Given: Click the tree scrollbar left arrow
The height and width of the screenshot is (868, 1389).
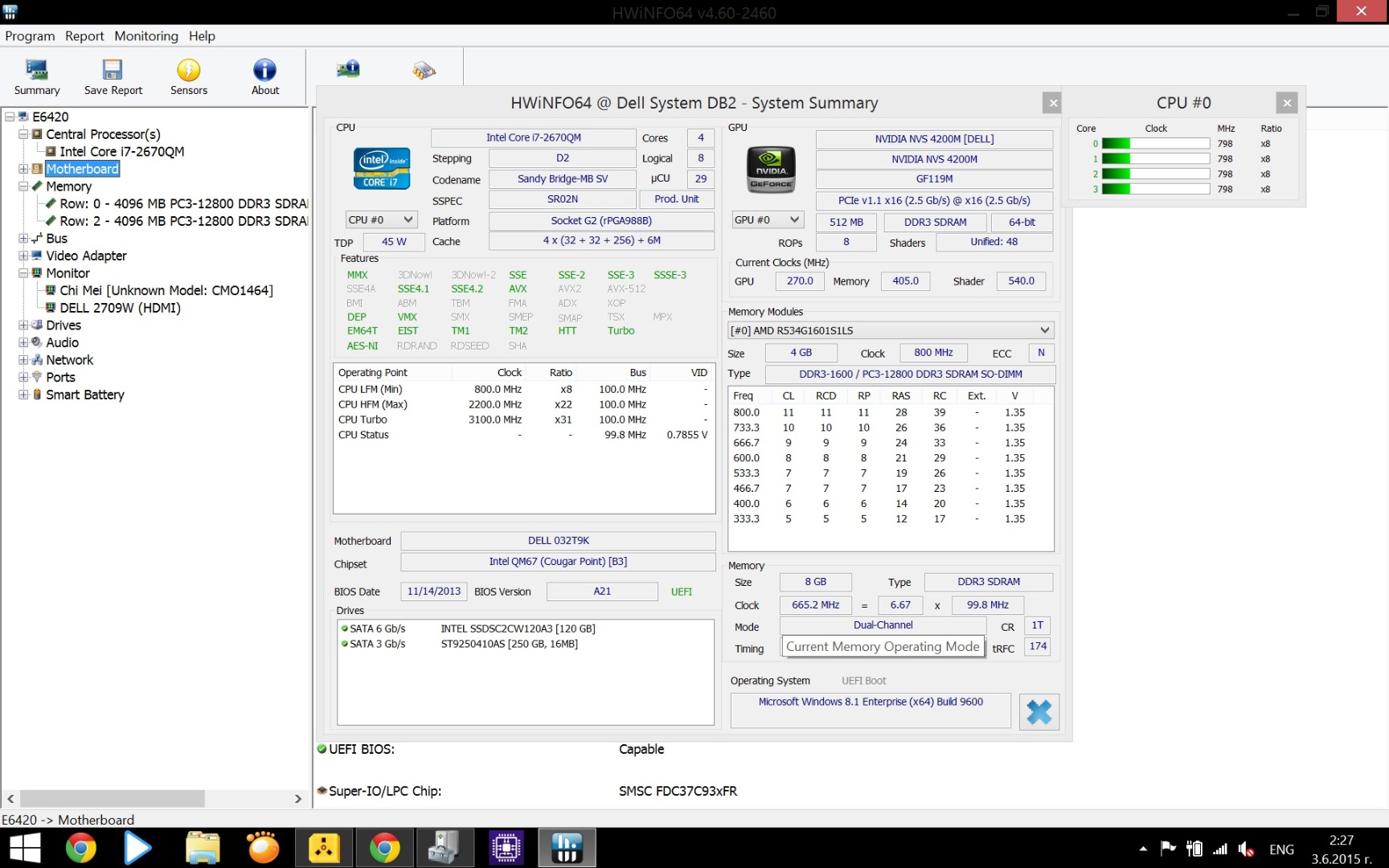Looking at the screenshot, I should (10, 799).
